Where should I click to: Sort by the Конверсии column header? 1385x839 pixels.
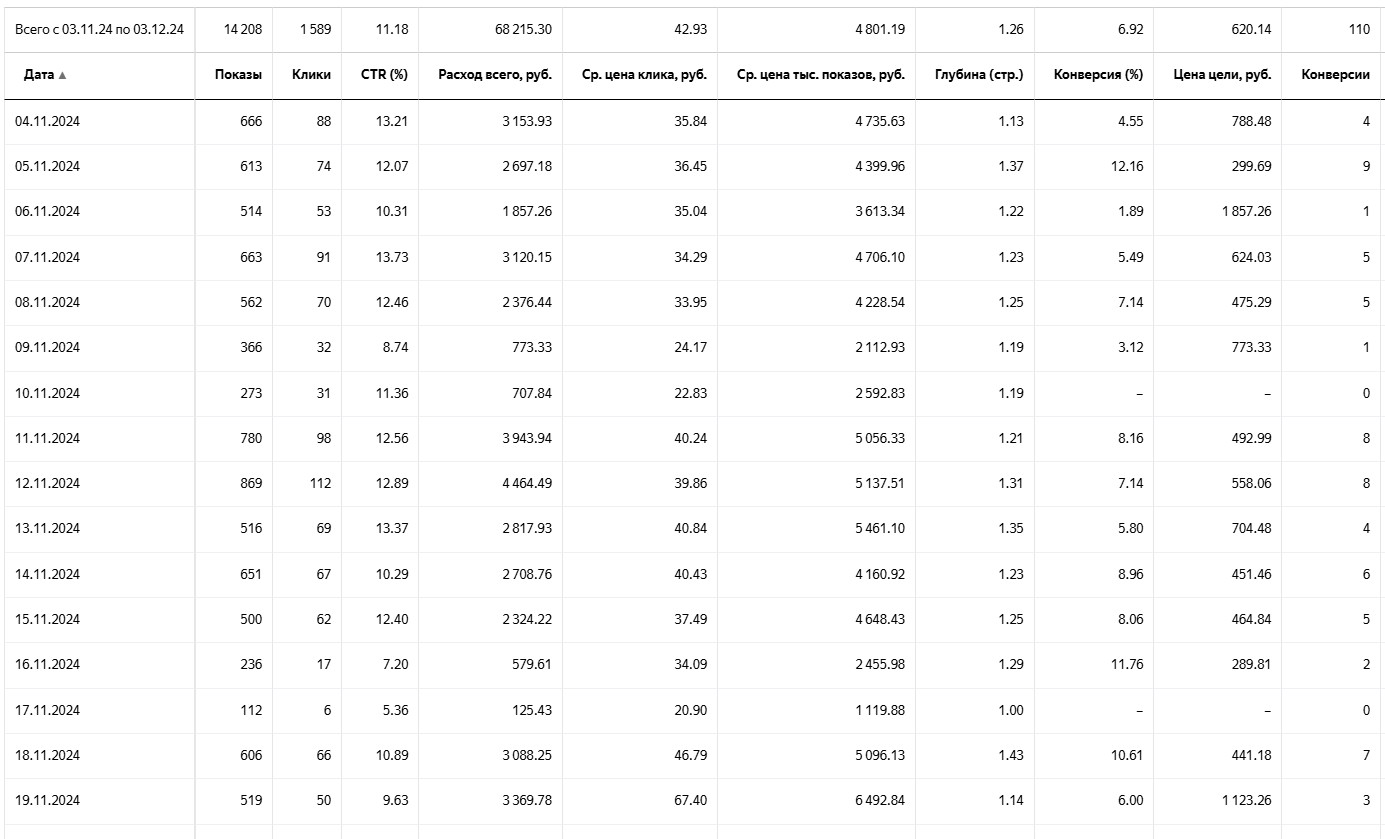(x=1335, y=75)
